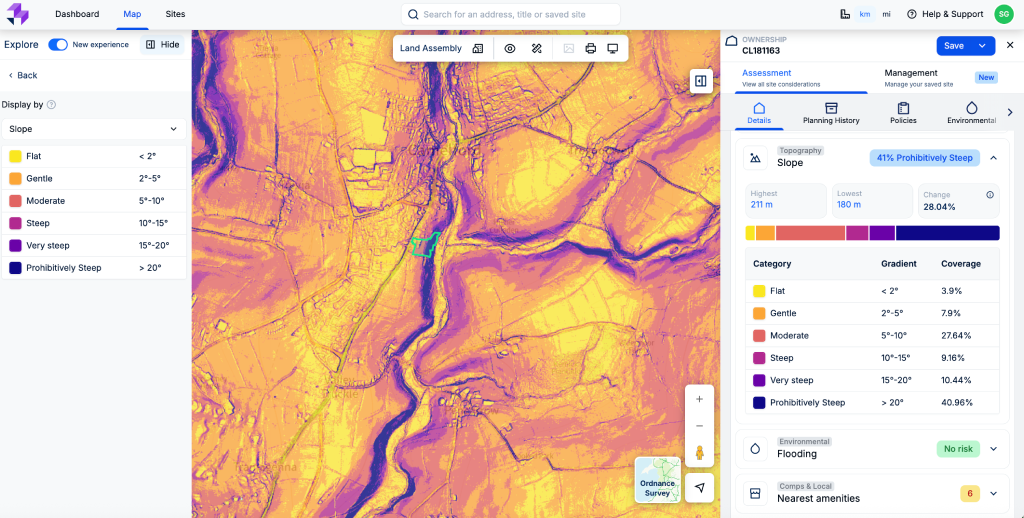Image resolution: width=1024 pixels, height=518 pixels.
Task: Click the locate-me arrow icon
Action: [x=699, y=487]
